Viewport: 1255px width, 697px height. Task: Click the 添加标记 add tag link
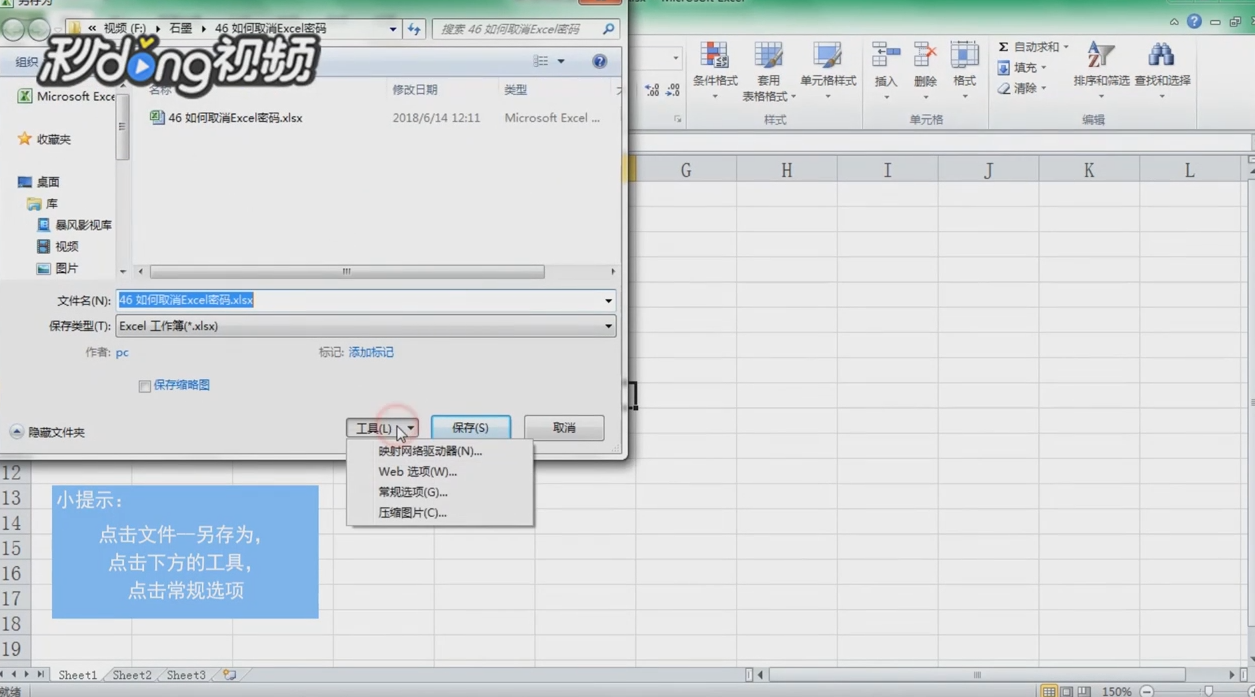pyautogui.click(x=371, y=352)
